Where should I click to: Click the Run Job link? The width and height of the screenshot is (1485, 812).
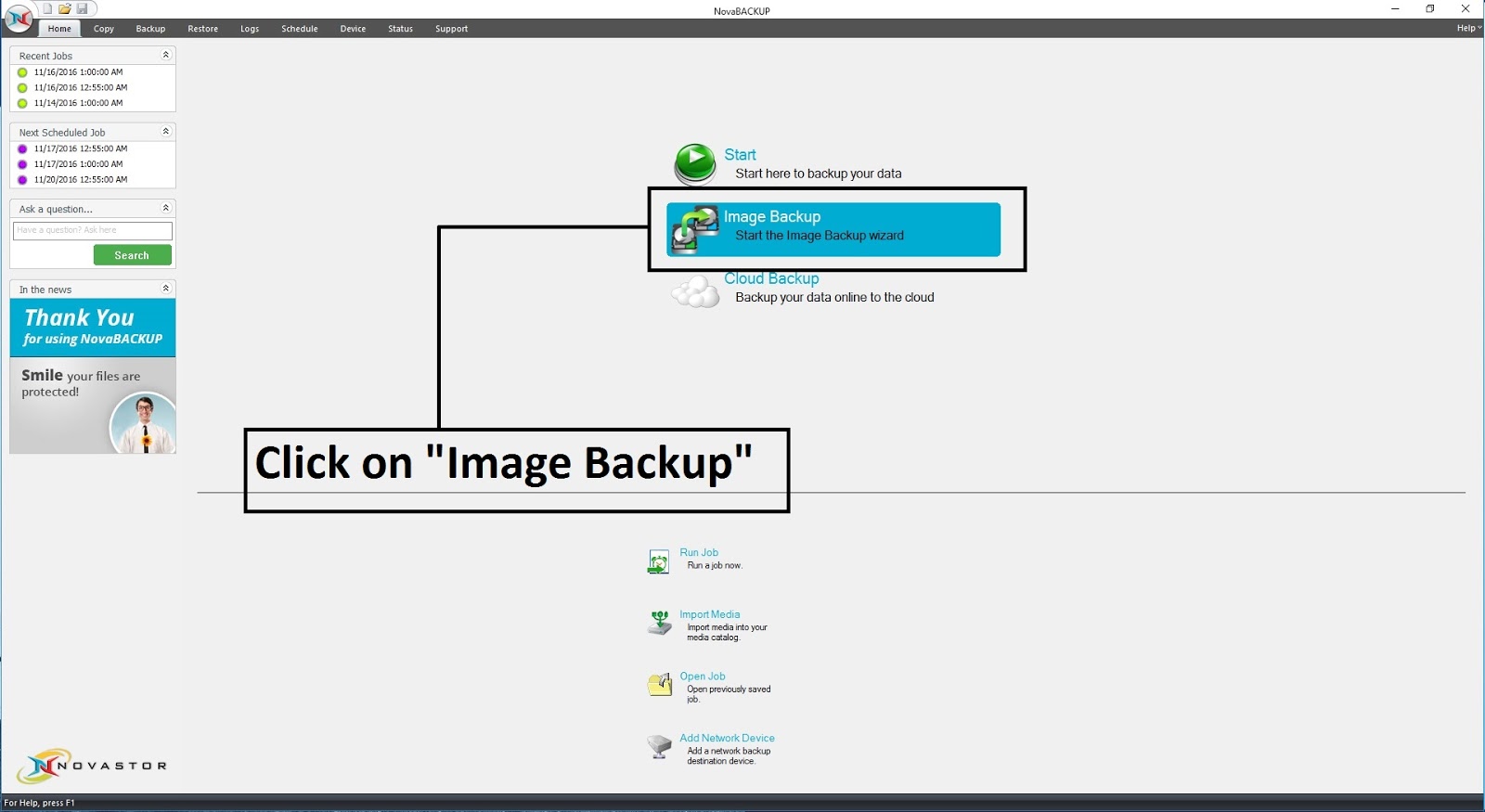point(699,552)
